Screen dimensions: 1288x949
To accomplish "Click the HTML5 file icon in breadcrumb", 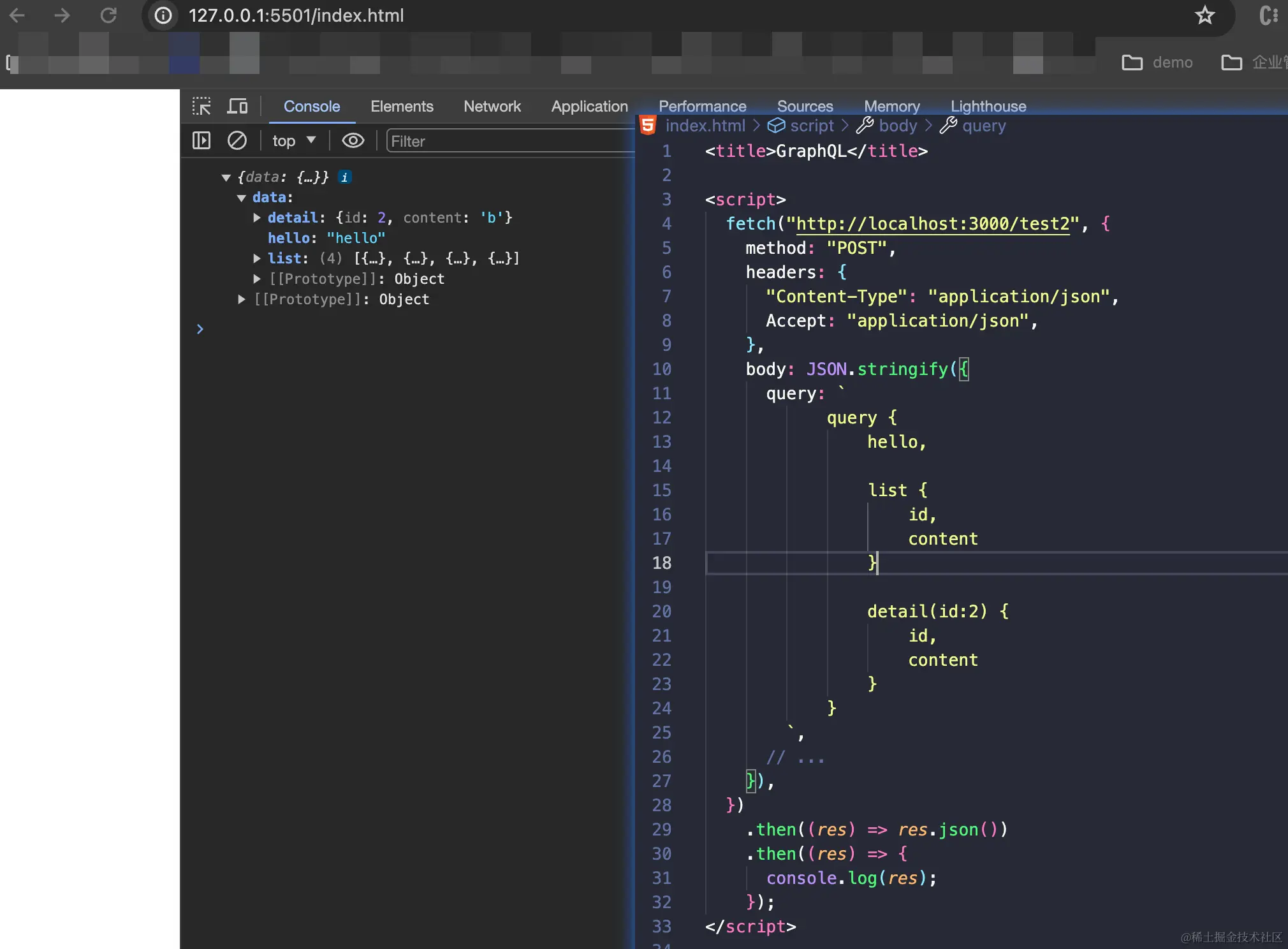I will pyautogui.click(x=648, y=125).
